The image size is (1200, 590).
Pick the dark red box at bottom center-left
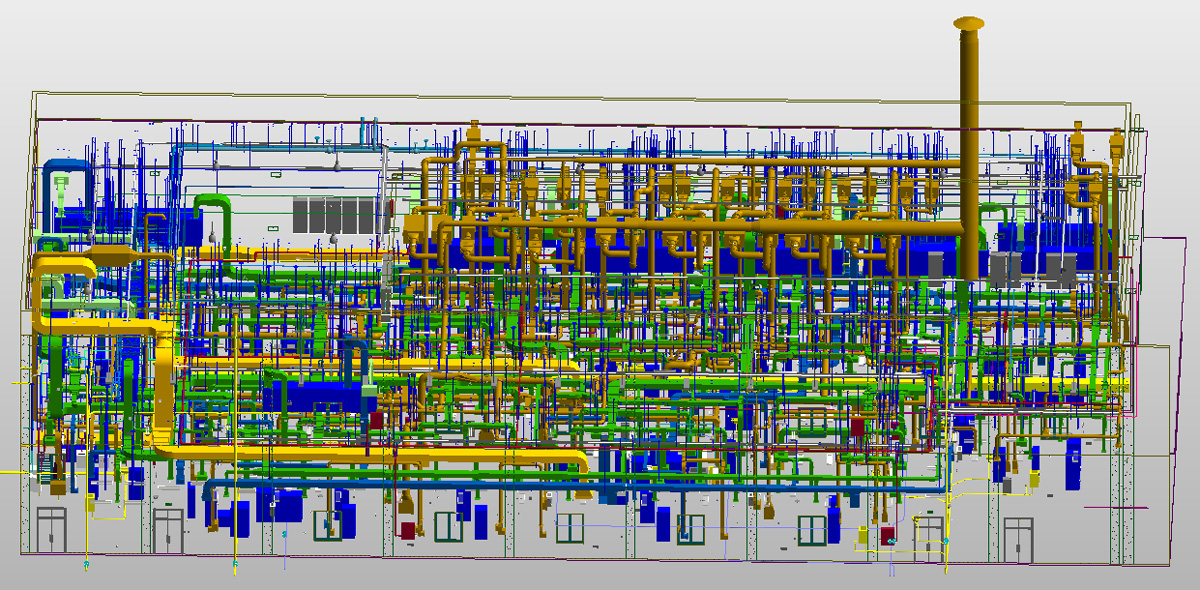pos(408,530)
